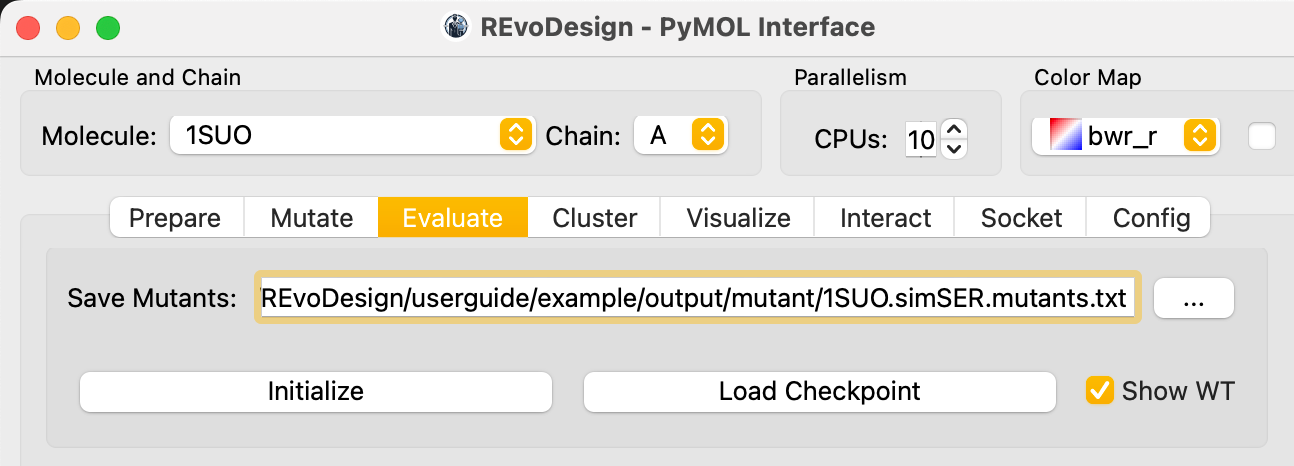Select the Evaluate tab
Screen dimensions: 1294x466
(x=452, y=218)
